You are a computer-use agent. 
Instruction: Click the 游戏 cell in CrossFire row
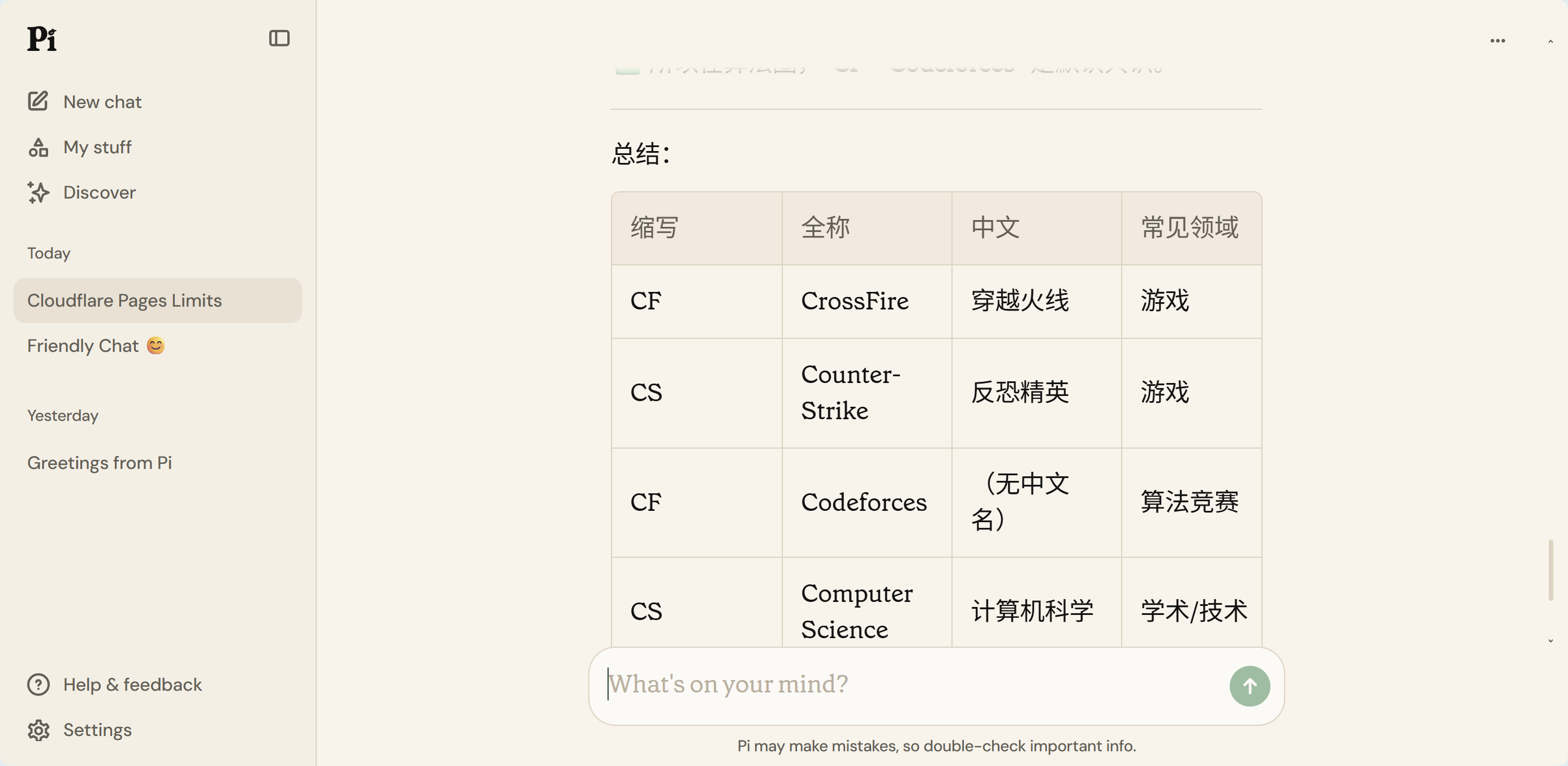(1191, 302)
